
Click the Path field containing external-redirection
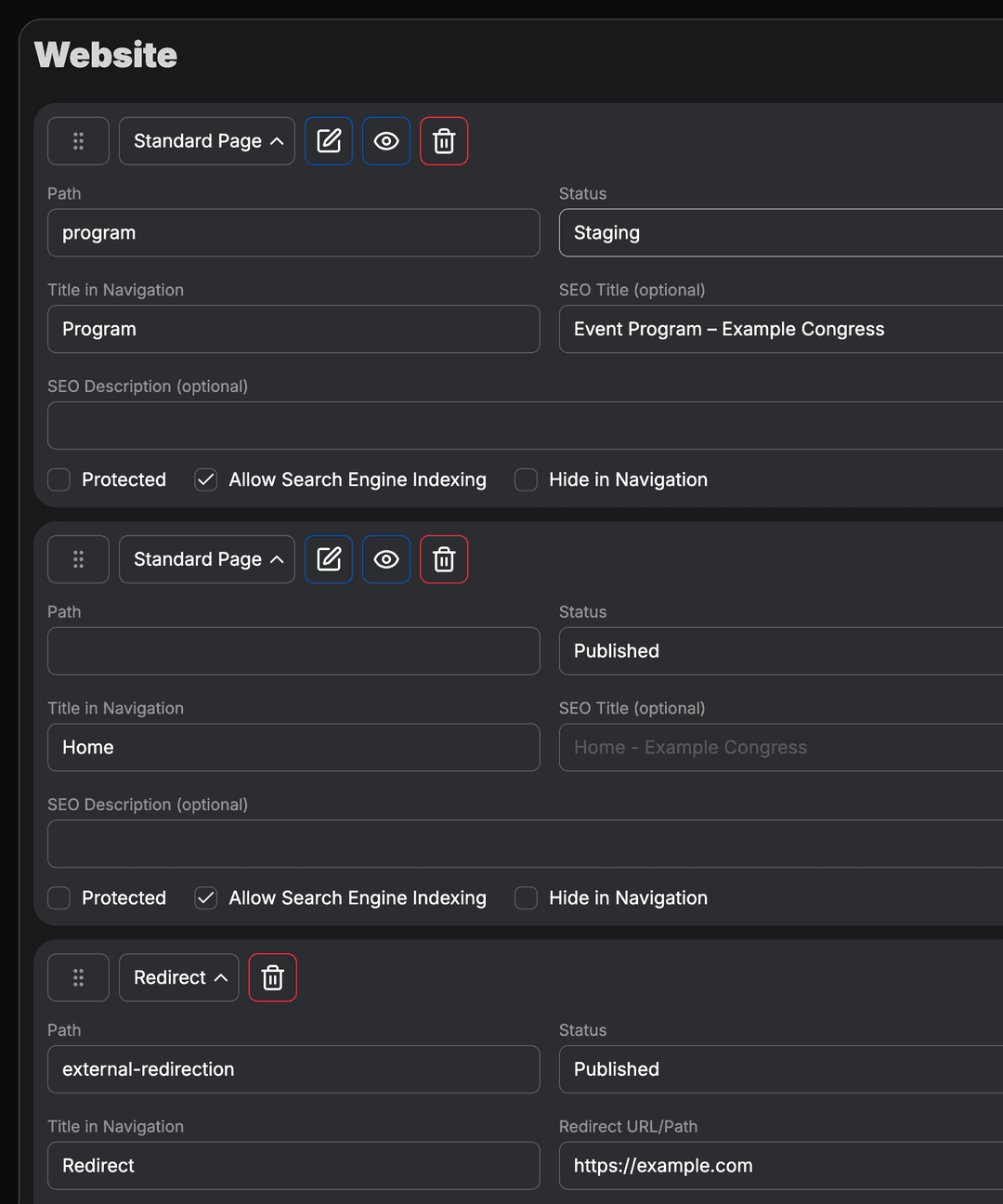[293, 1068]
